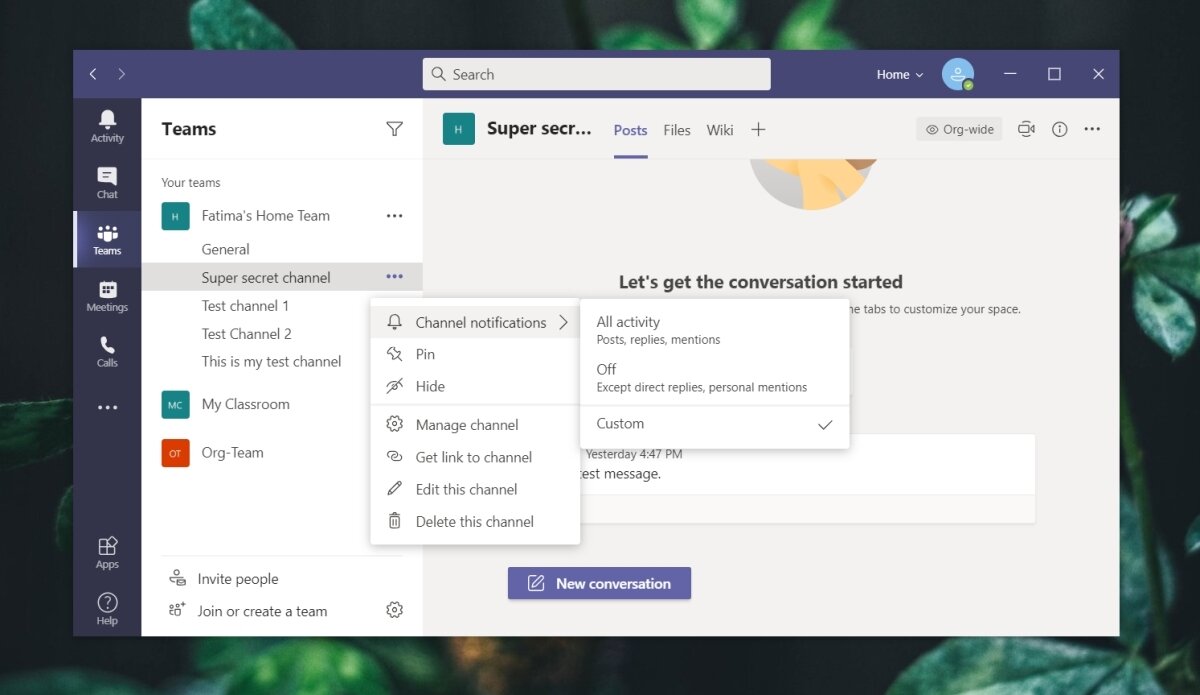The height and width of the screenshot is (695, 1200).
Task: Browse the Apps section
Action: (x=106, y=552)
